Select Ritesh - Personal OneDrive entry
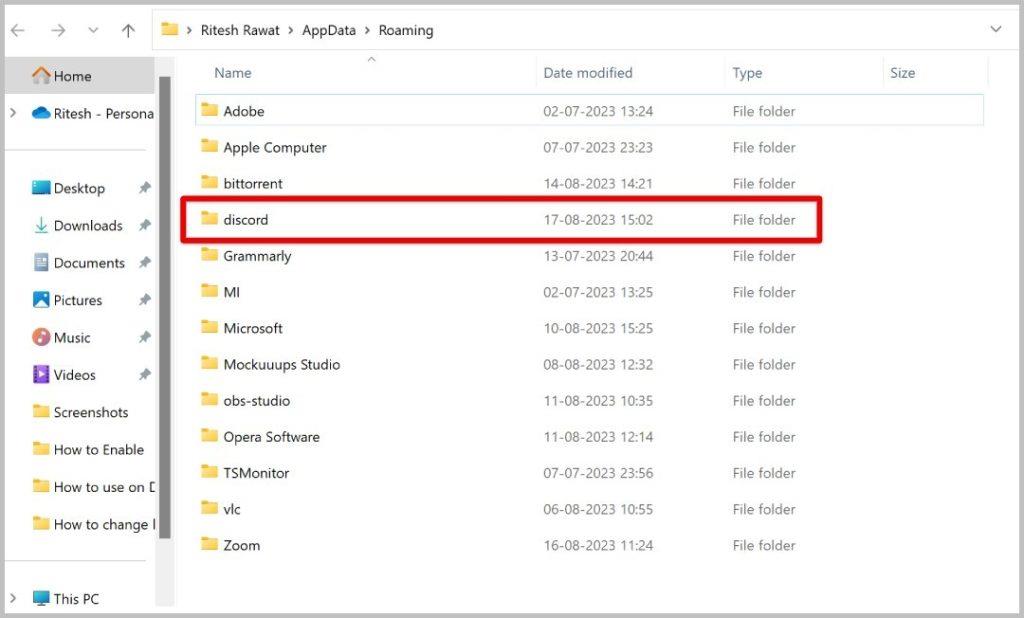The height and width of the screenshot is (618, 1024). [92, 113]
